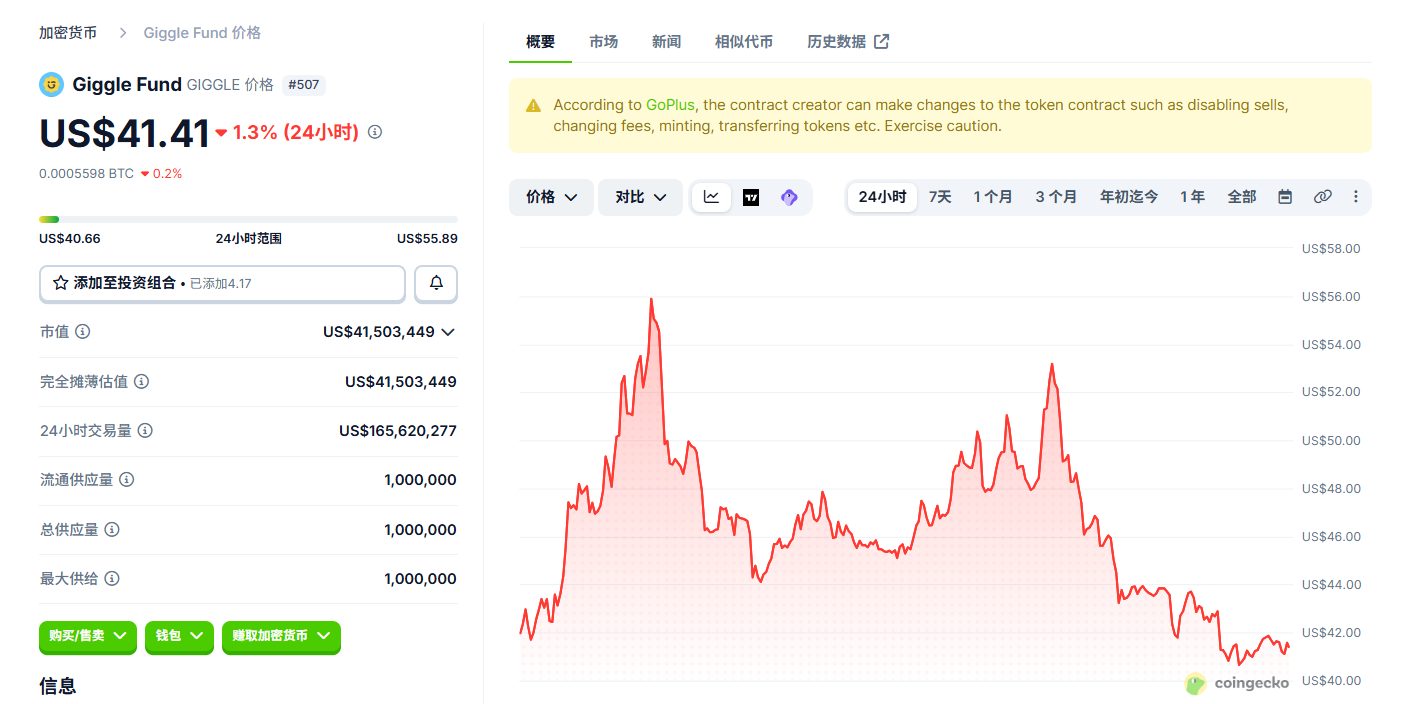Select 1个月 chart range
Image resolution: width=1421 pixels, height=704 pixels.
coord(993,197)
